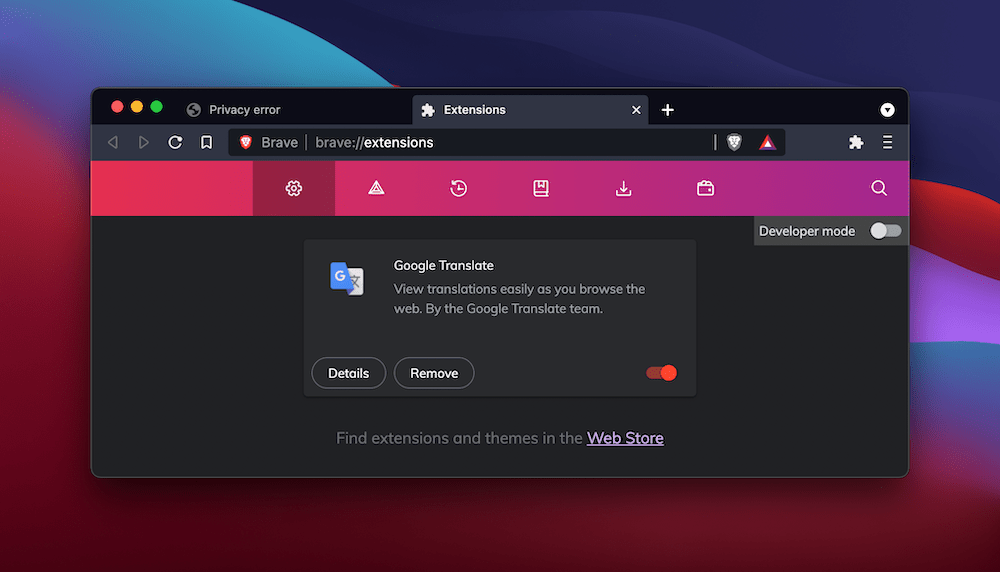
Task: Click the Brave Shields lion icon
Action: [x=734, y=142]
